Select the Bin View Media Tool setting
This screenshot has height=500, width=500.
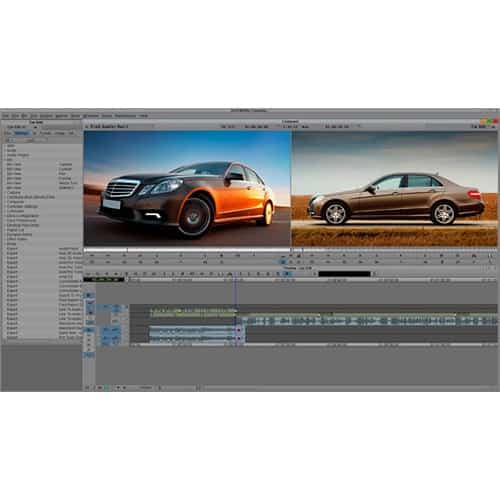tap(43, 183)
